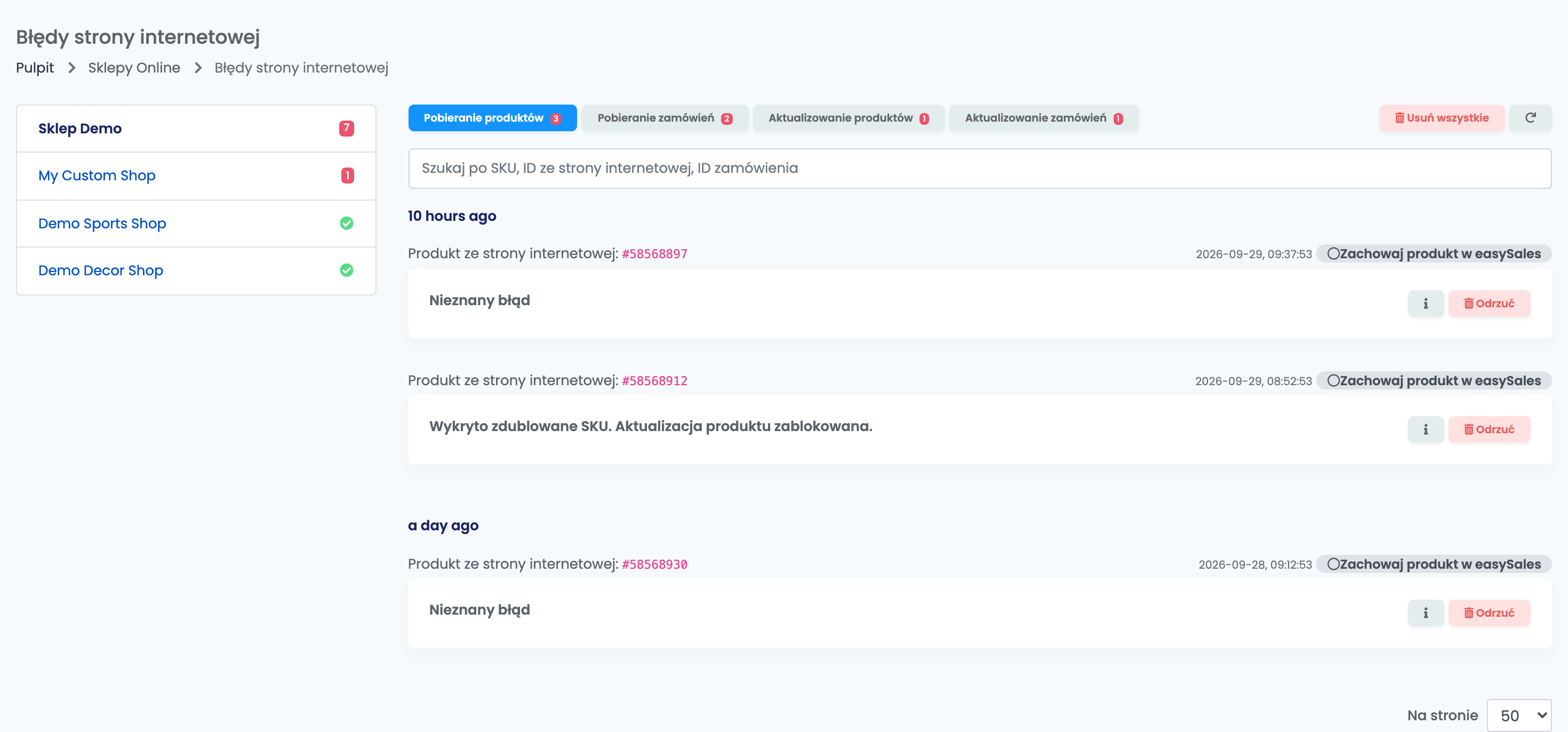The height and width of the screenshot is (732, 1568).
Task: Click the red 1 badge on My Custom Shop
Action: 347,176
